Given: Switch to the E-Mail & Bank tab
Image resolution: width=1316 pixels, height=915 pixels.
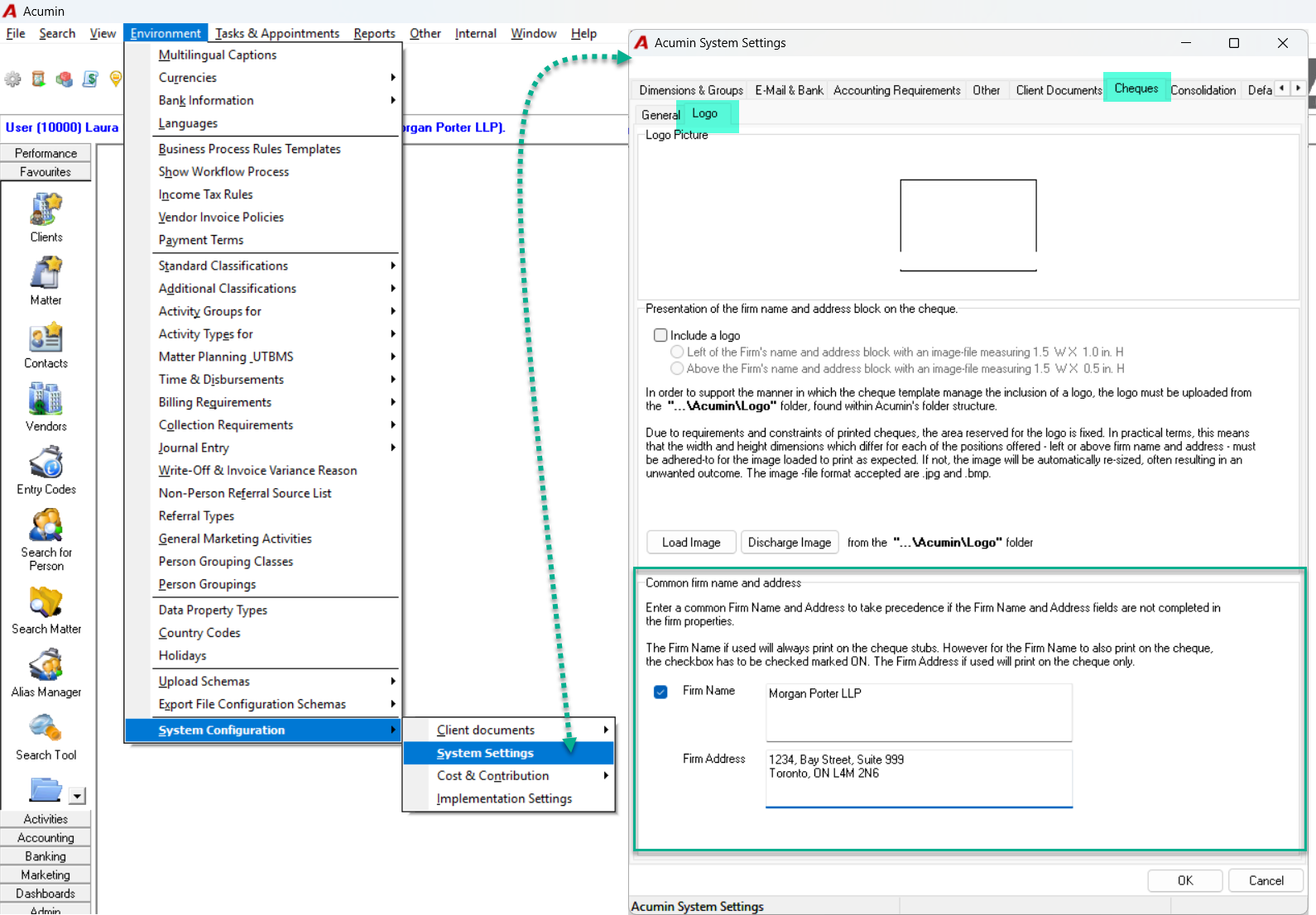Looking at the screenshot, I should pyautogui.click(x=789, y=90).
